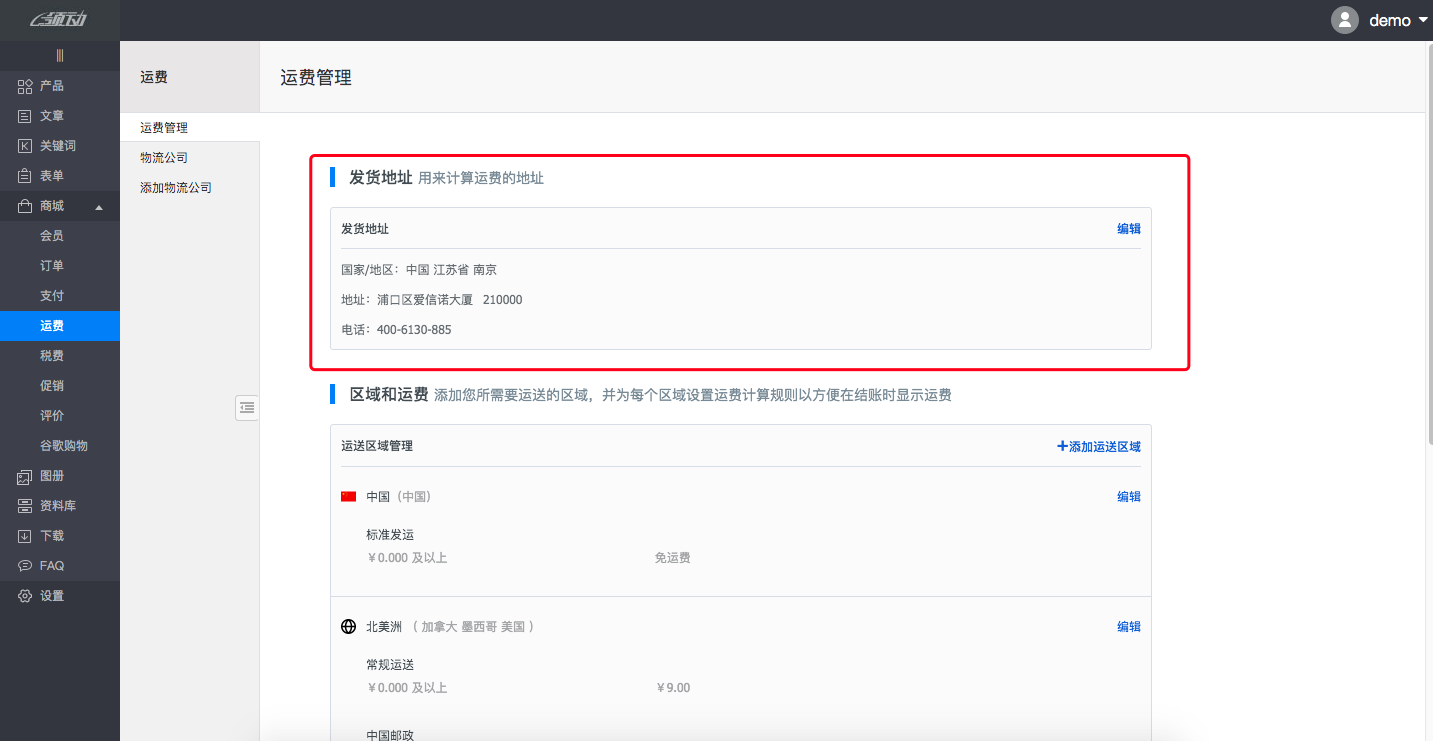The width and height of the screenshot is (1433, 741).
Task: Open the 产品 (Products) section icon
Action: tap(25, 86)
